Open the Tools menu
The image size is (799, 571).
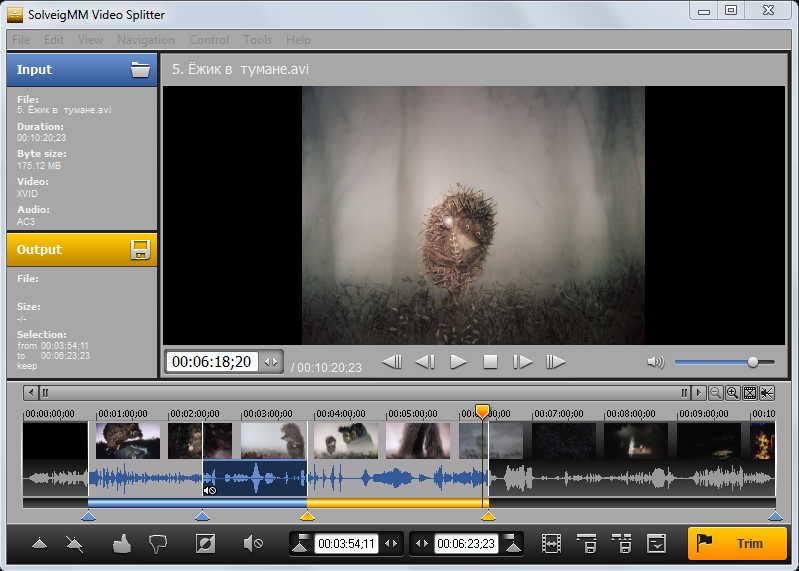257,40
